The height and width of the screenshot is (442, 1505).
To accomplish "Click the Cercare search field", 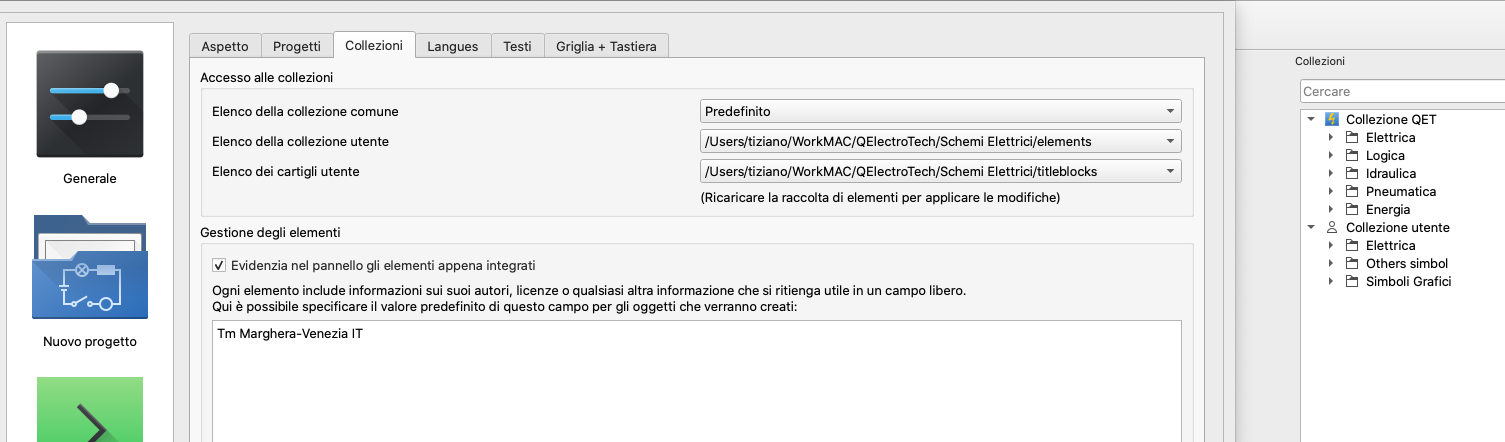I will 1400,91.
